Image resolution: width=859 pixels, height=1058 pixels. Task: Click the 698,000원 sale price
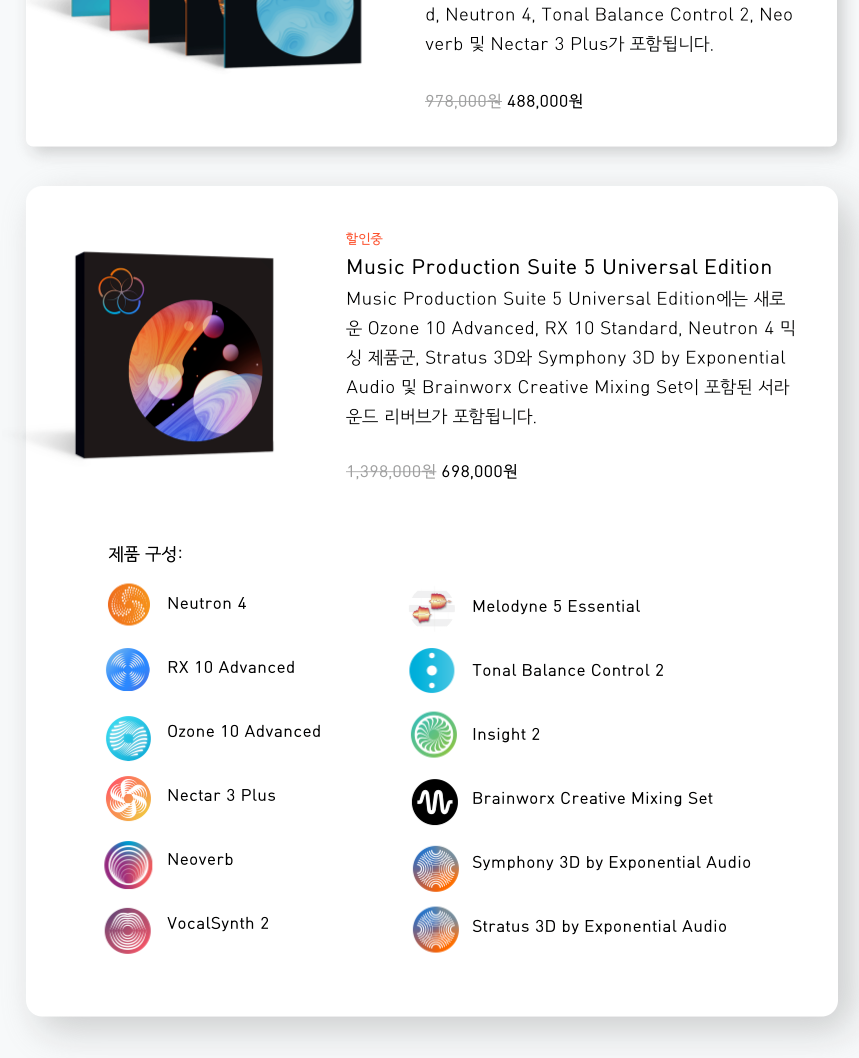(x=479, y=471)
